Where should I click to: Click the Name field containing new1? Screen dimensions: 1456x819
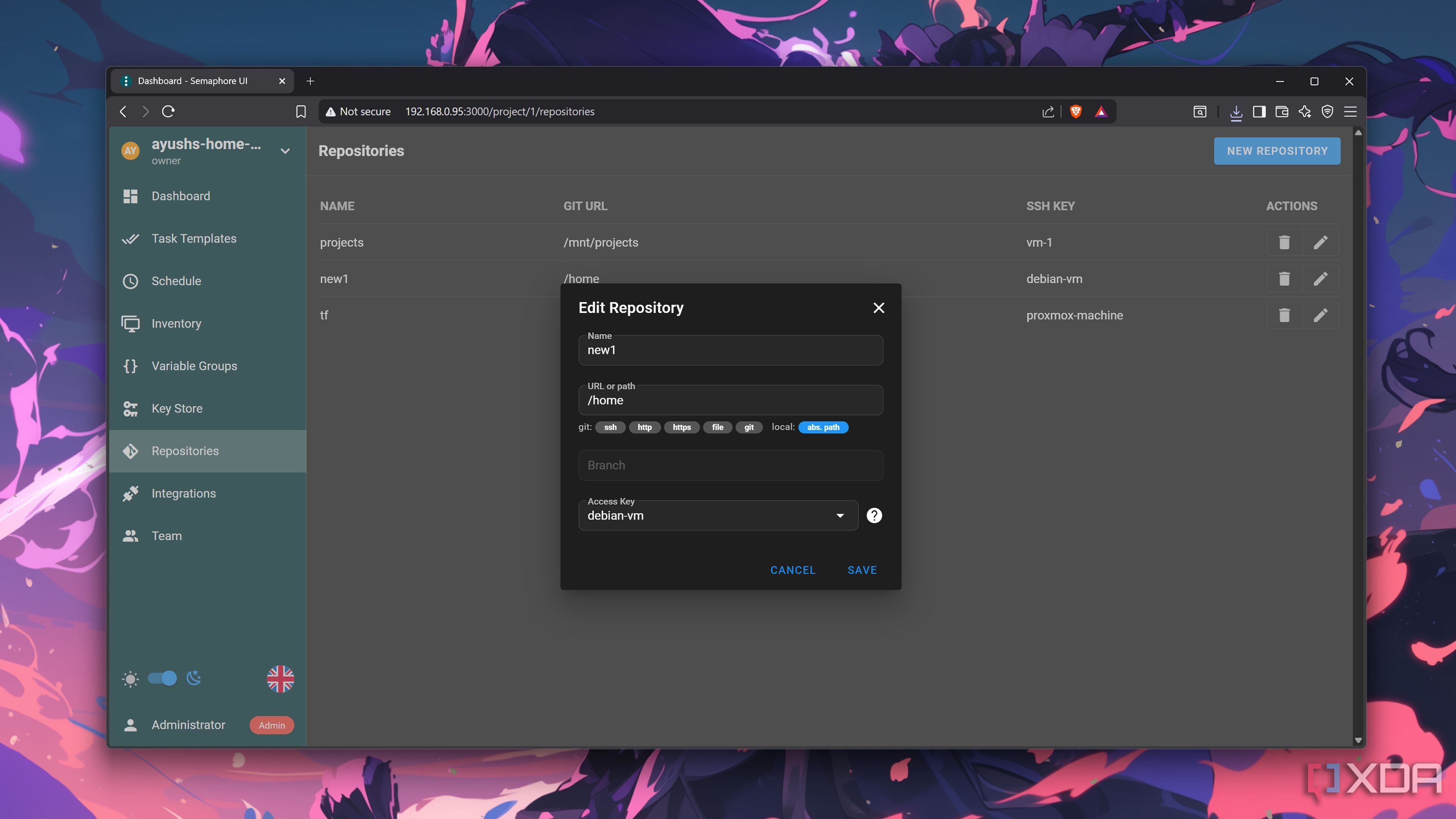pyautogui.click(x=730, y=350)
